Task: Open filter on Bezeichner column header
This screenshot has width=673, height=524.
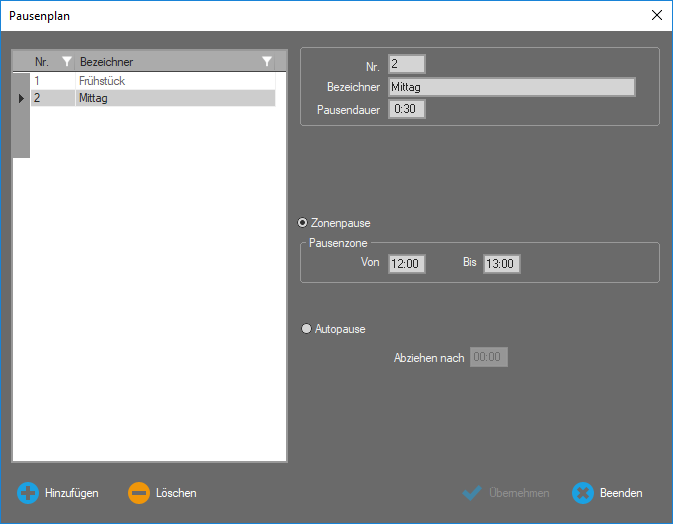Action: pos(266,62)
